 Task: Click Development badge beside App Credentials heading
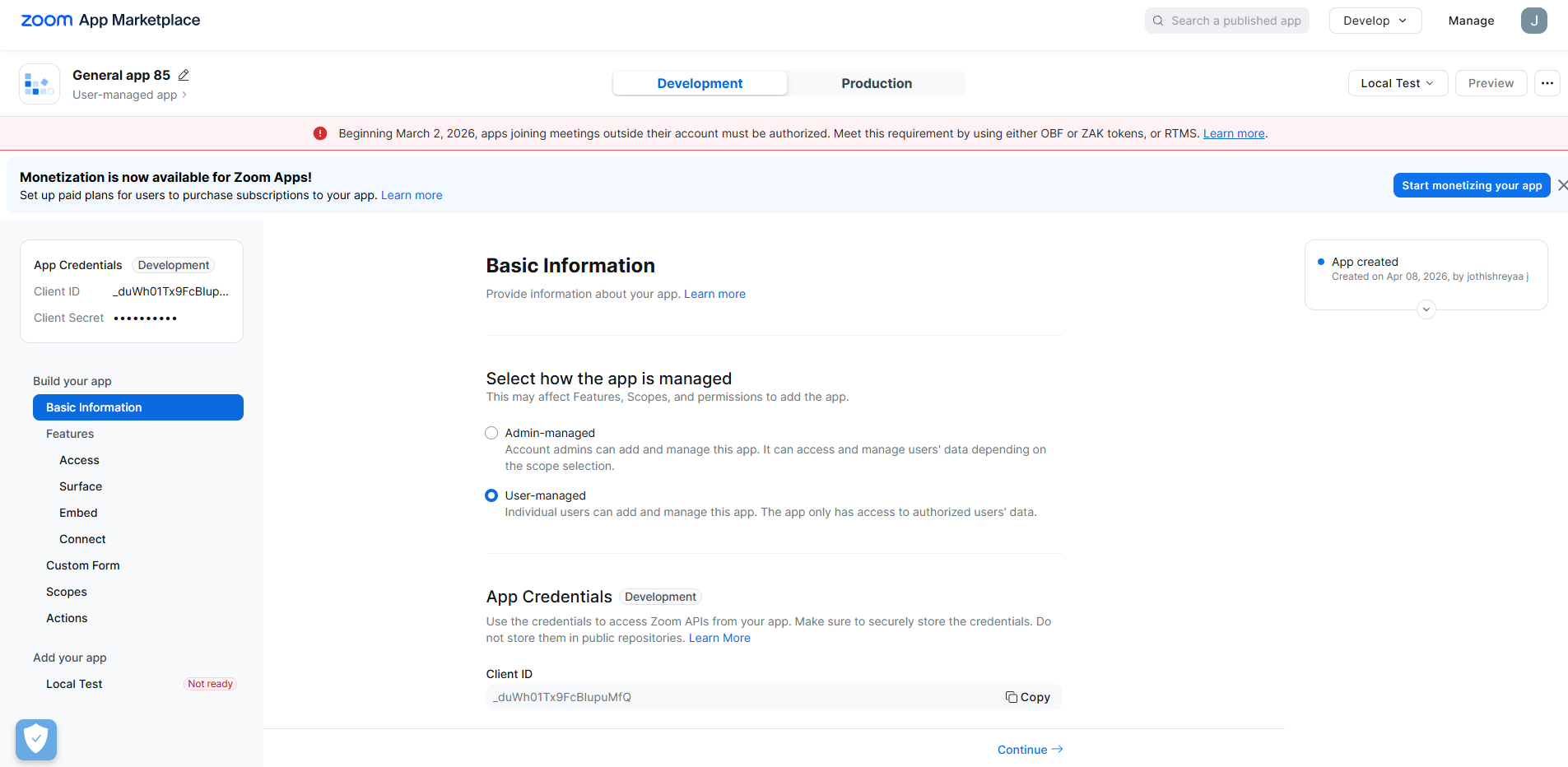click(660, 597)
